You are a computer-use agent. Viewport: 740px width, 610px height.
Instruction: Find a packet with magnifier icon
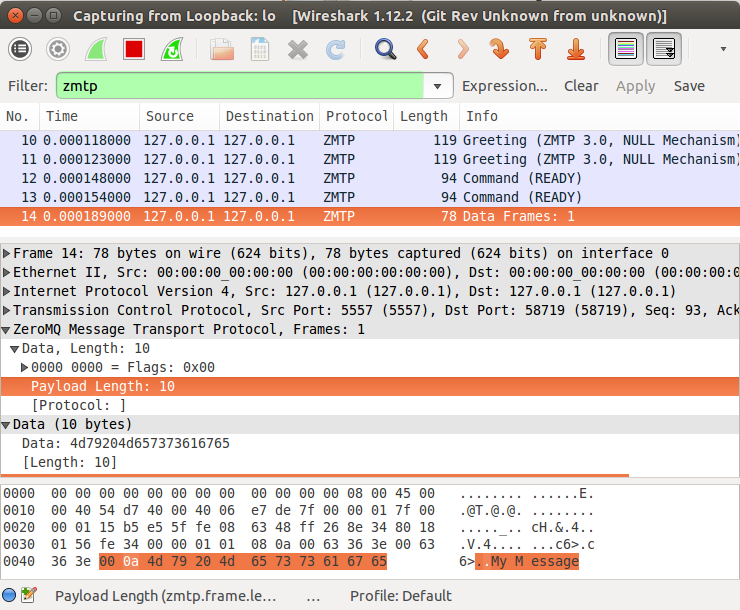click(386, 49)
